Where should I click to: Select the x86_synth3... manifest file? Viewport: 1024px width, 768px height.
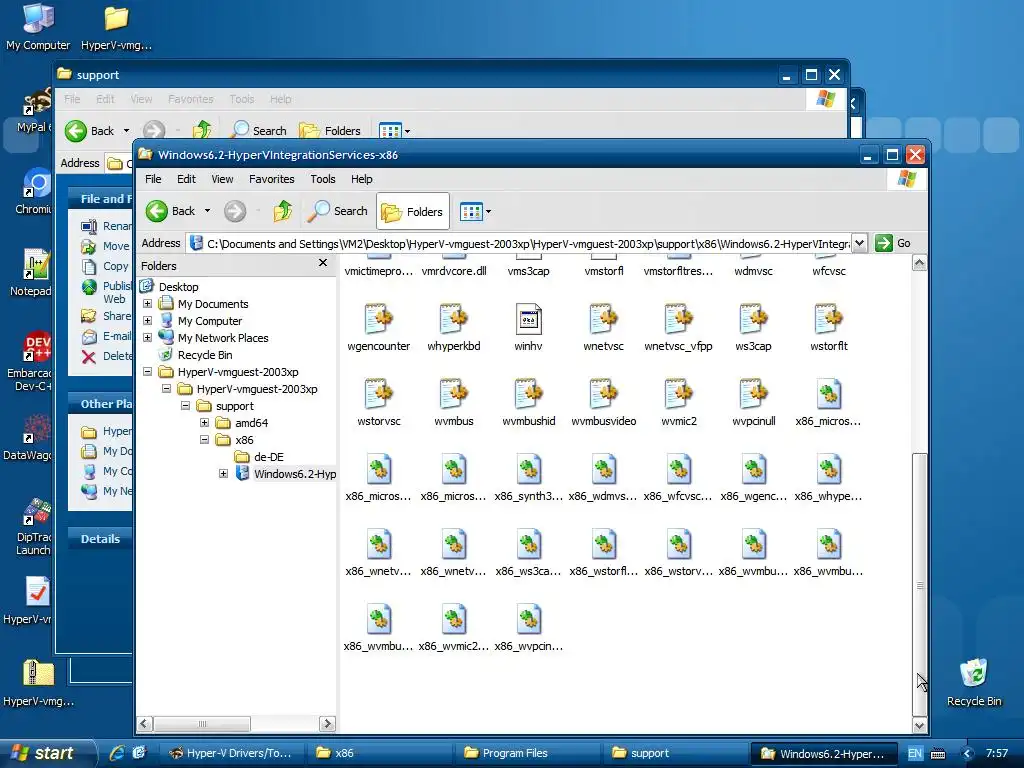coord(528,470)
